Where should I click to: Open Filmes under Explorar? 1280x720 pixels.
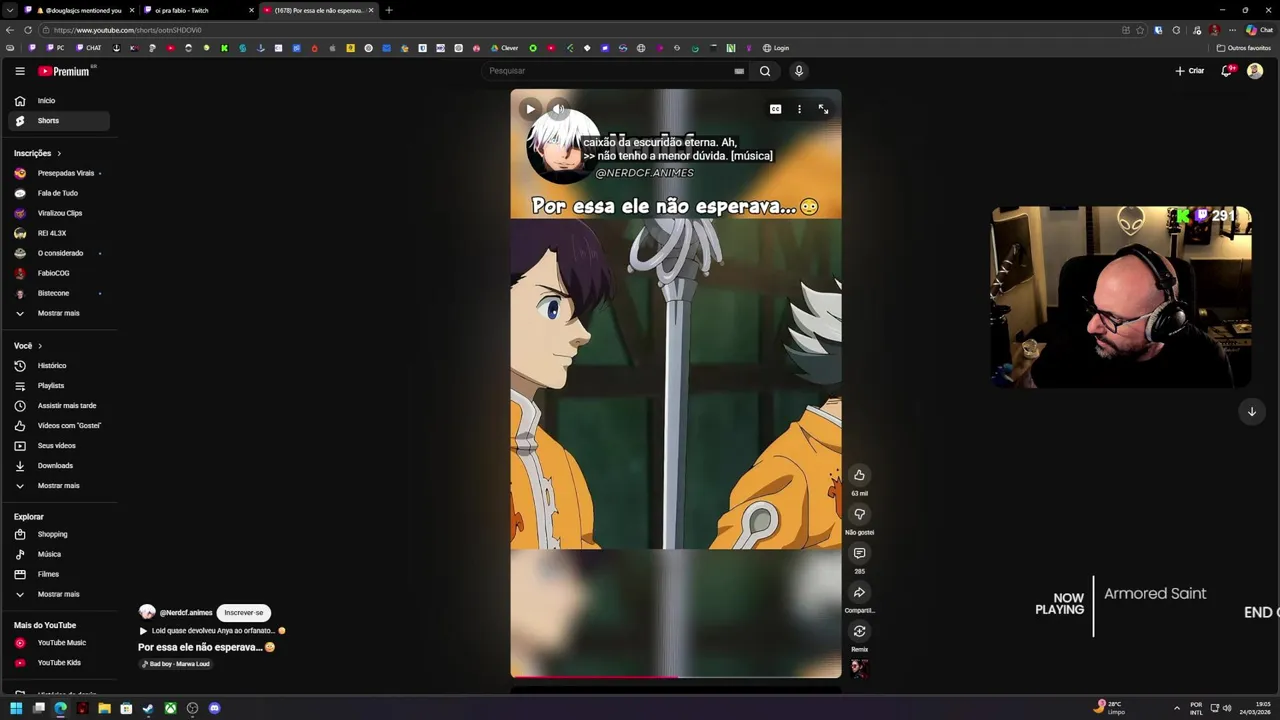(58, 574)
